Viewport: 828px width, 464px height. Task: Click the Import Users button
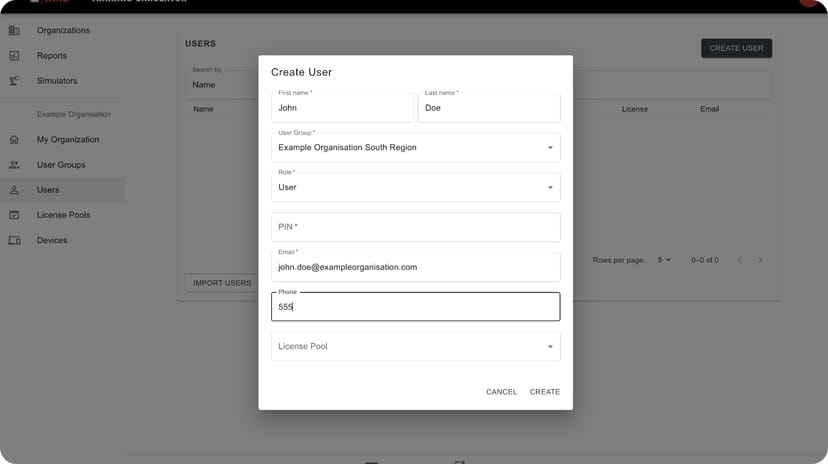pos(222,283)
